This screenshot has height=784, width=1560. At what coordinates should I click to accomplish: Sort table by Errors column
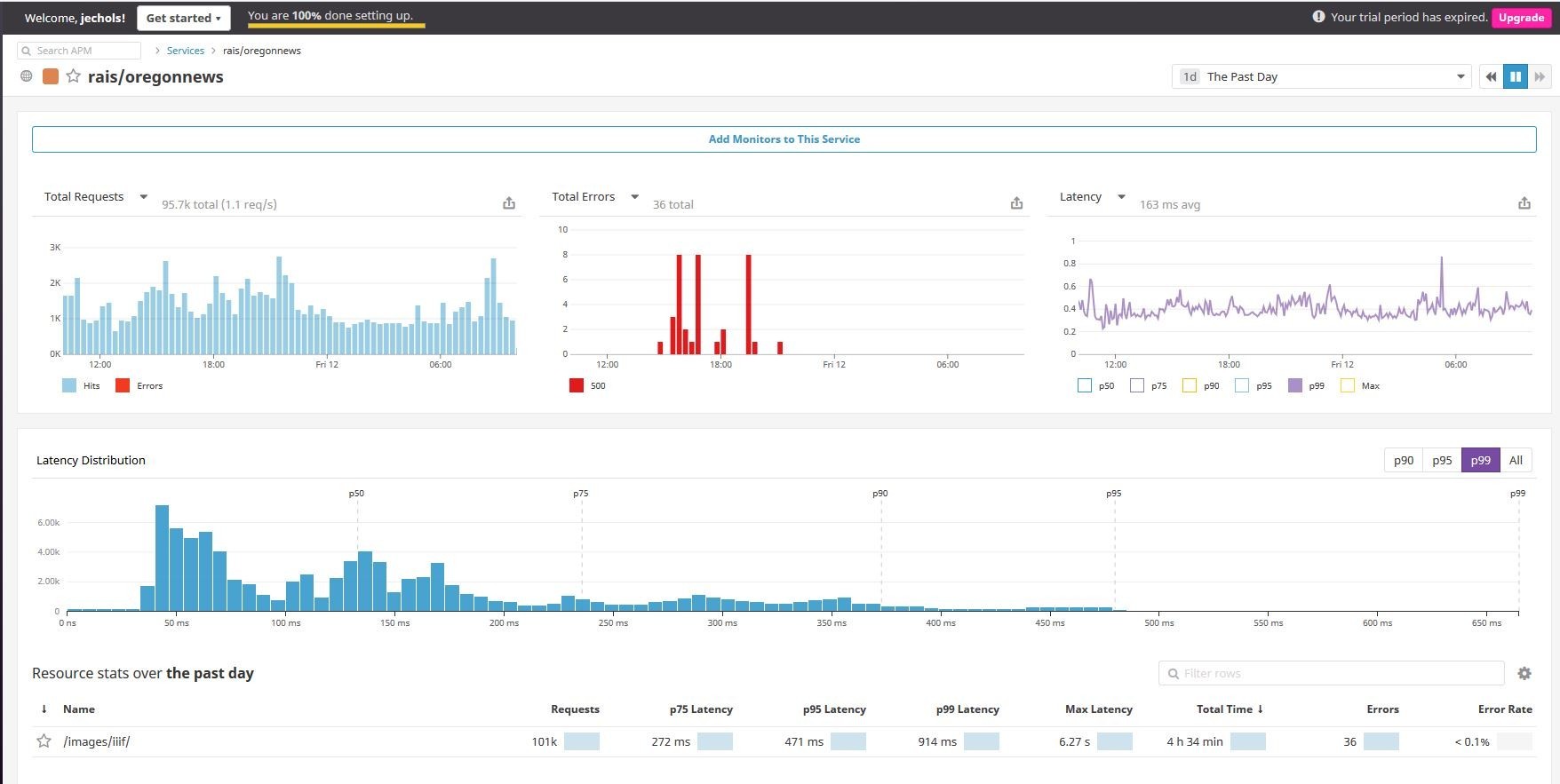coord(1382,709)
